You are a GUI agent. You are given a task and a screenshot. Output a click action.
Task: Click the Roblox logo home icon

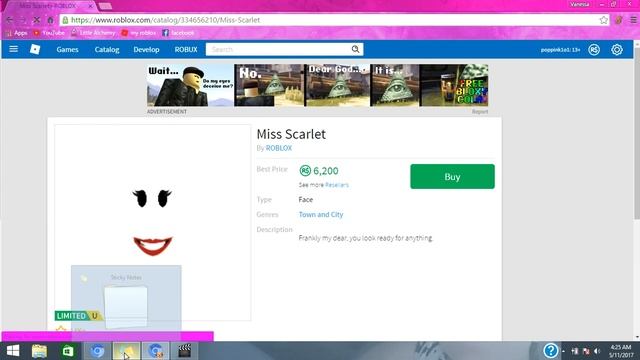coord(35,49)
